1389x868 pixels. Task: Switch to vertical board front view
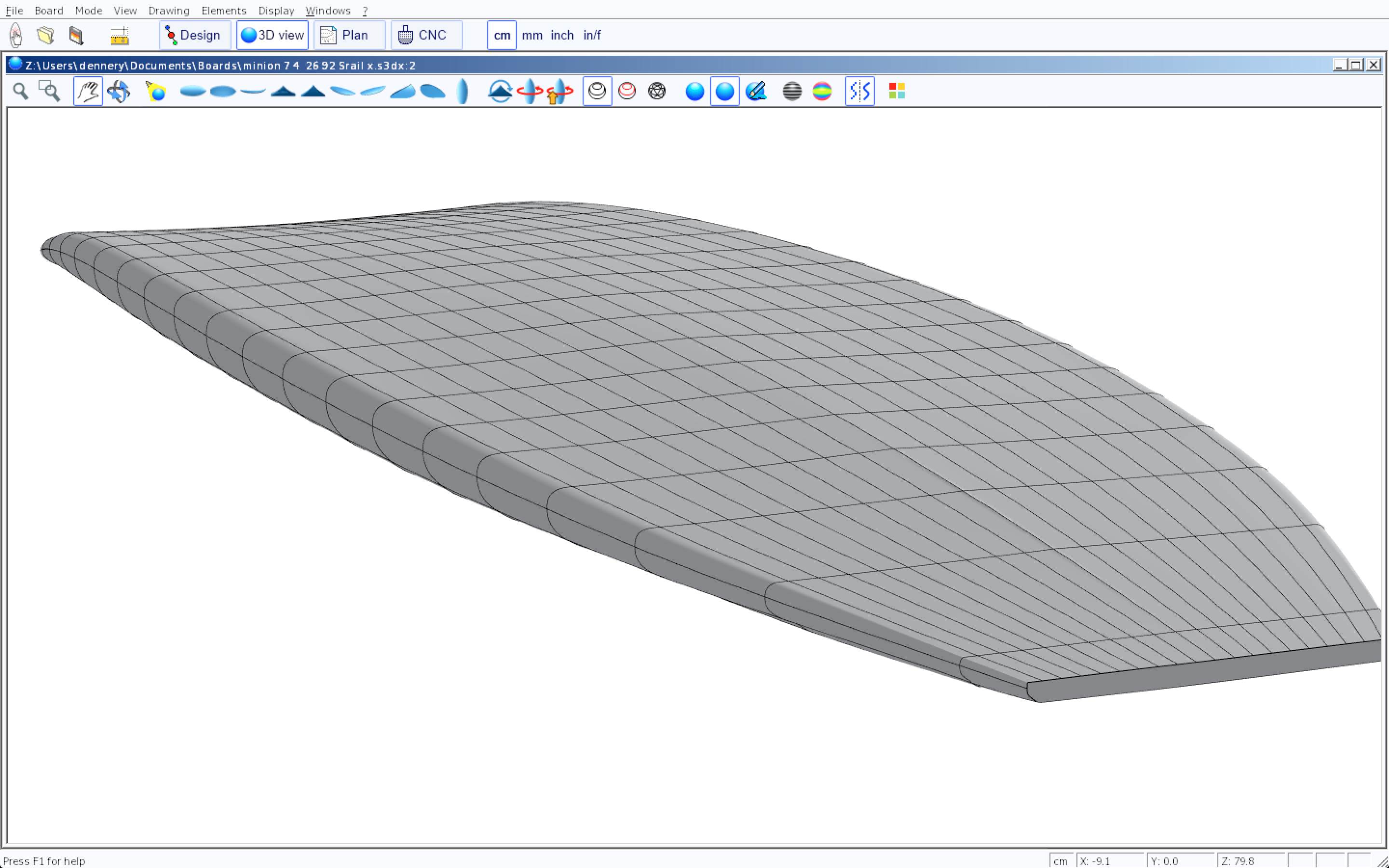(463, 91)
